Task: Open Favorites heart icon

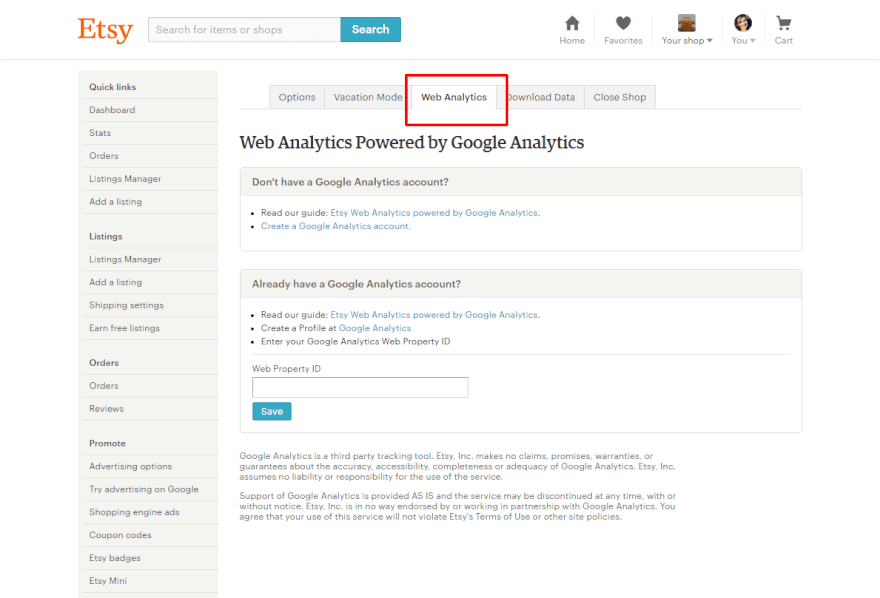Action: click(623, 24)
